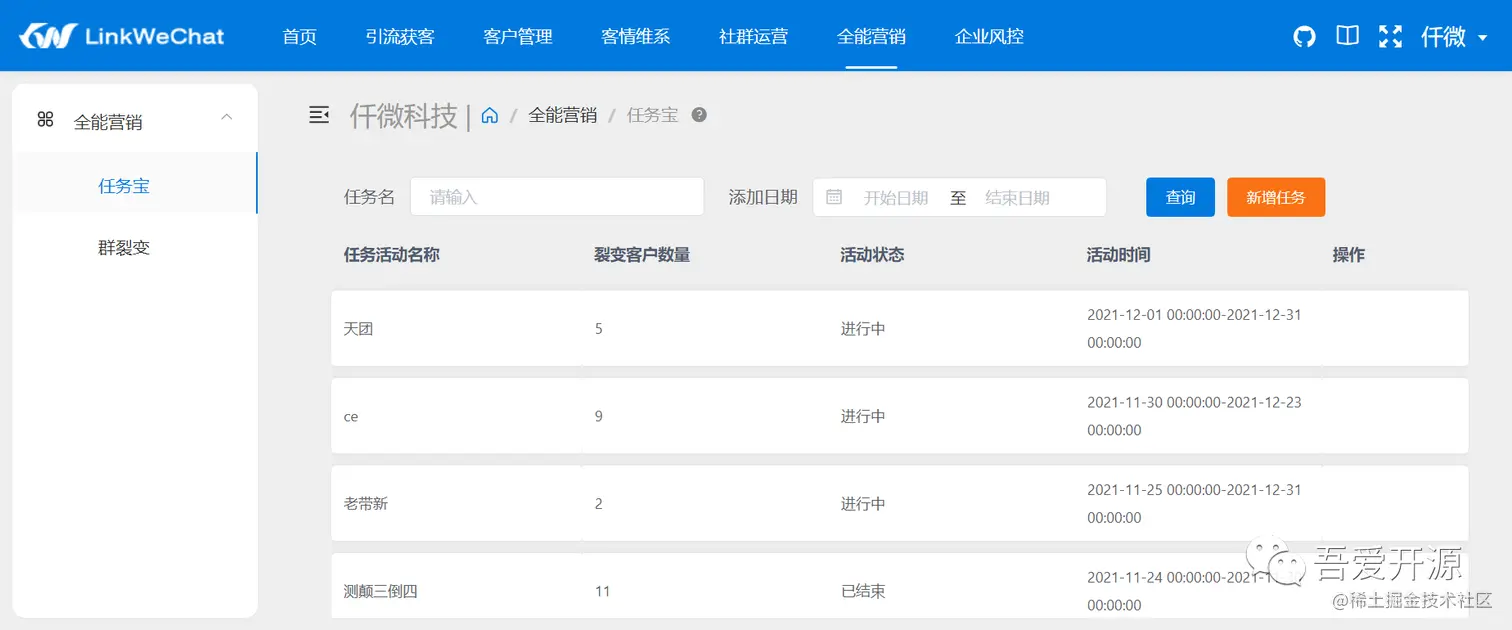
Task: Click the help question mark icon
Action: 699,114
